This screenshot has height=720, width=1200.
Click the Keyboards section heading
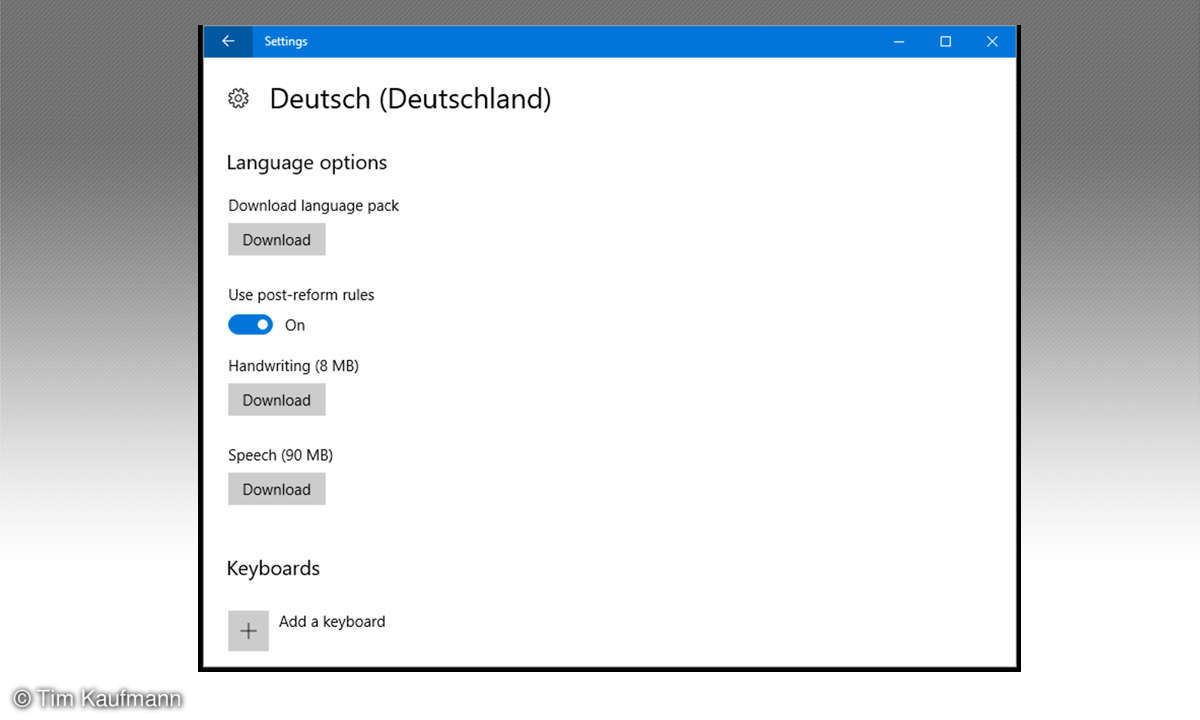[273, 568]
